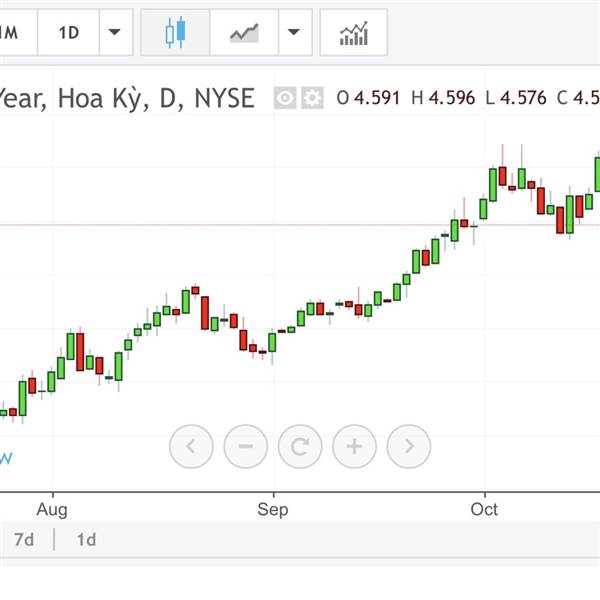Move the chart right with the arrow

409,446
